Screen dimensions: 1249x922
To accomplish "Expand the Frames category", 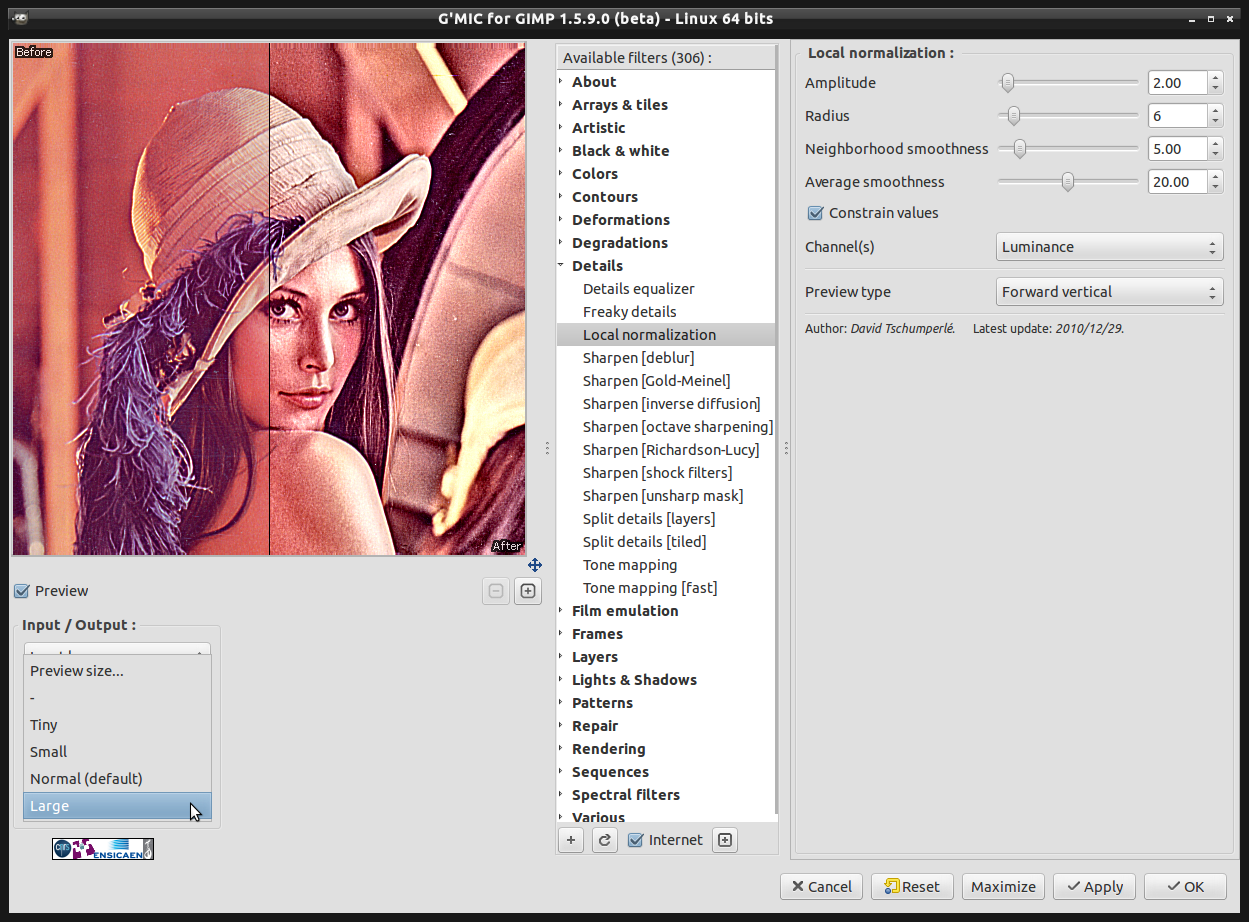I will click(561, 634).
